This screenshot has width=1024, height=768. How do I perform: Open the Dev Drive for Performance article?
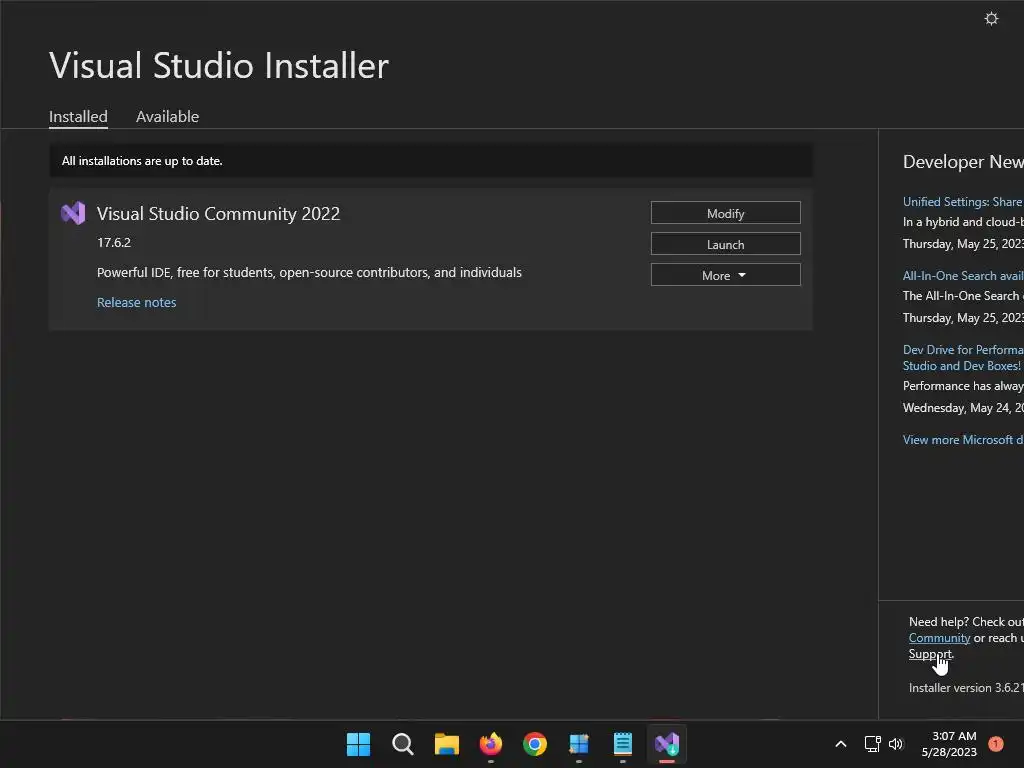pos(963,358)
